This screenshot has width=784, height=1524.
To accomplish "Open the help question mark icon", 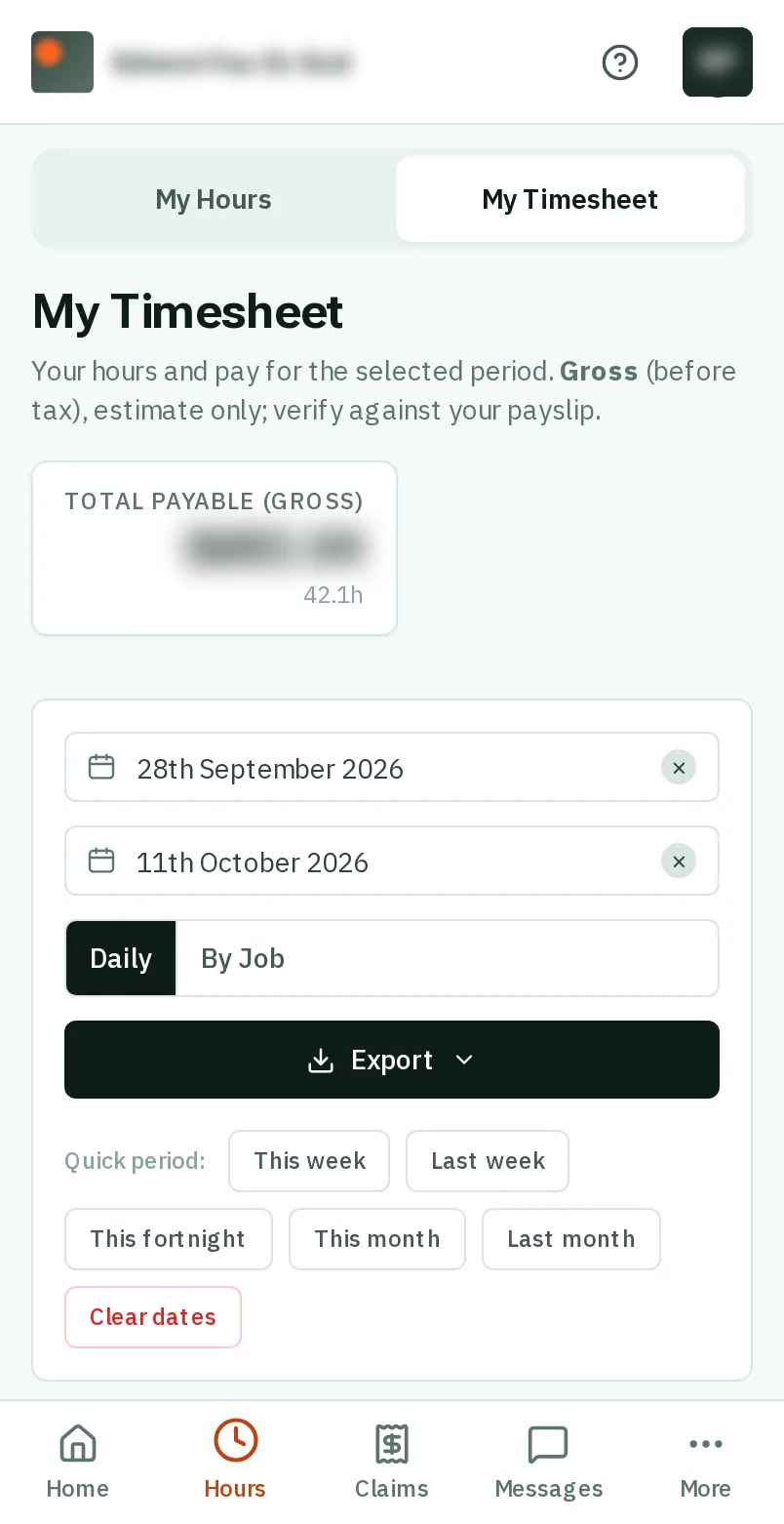I will [620, 62].
